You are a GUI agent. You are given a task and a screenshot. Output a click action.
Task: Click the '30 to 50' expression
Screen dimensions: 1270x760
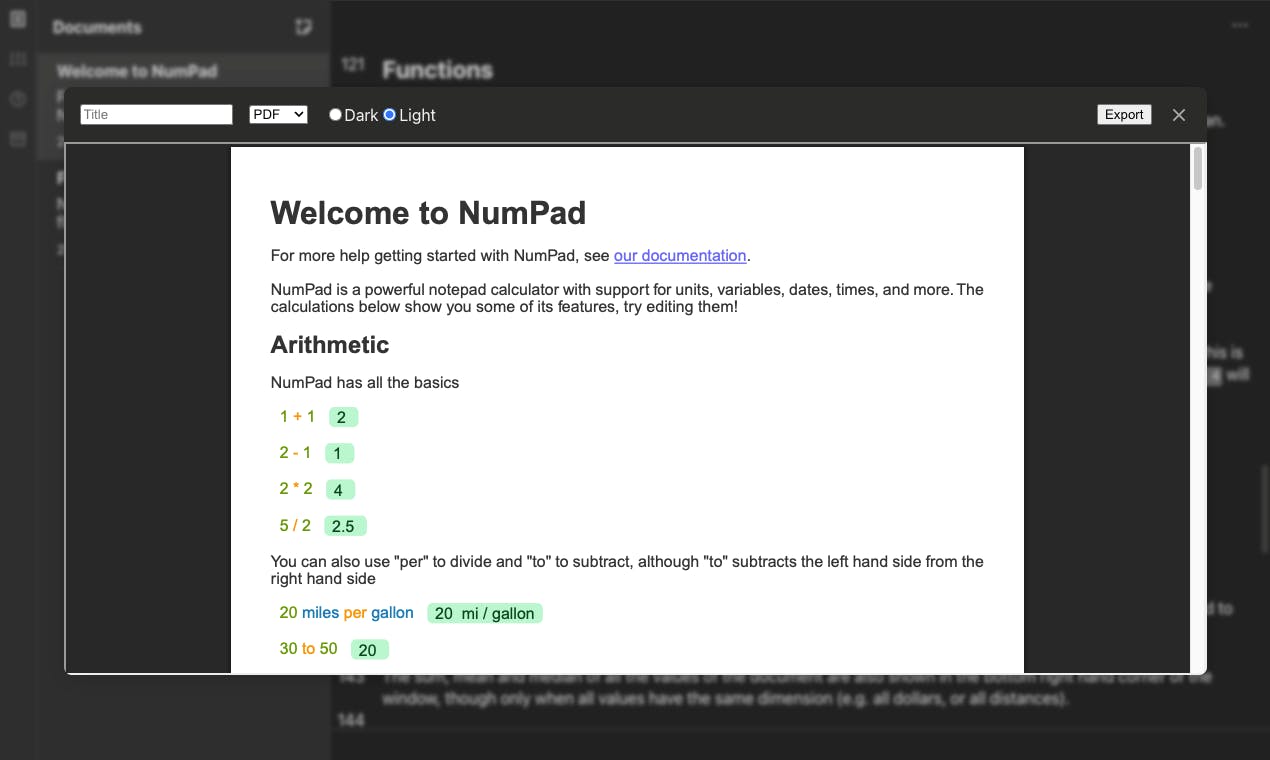coord(308,649)
